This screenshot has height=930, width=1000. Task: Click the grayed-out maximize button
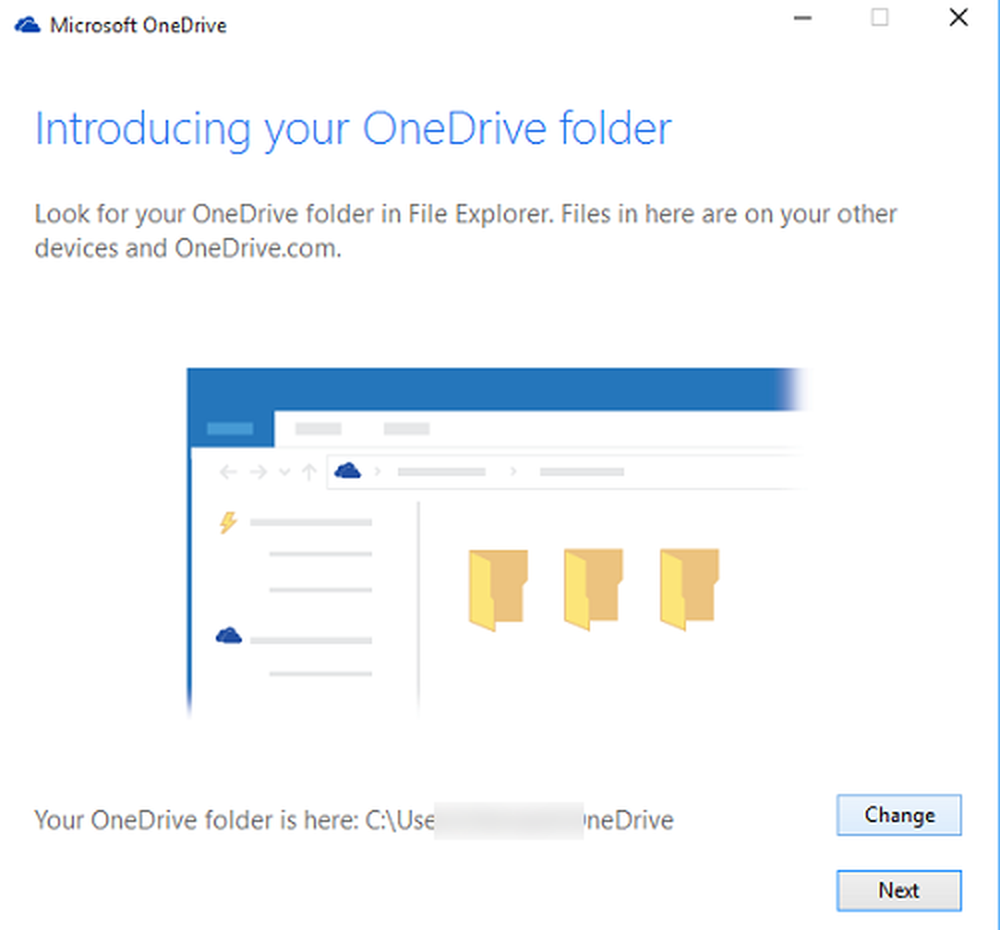tap(880, 18)
